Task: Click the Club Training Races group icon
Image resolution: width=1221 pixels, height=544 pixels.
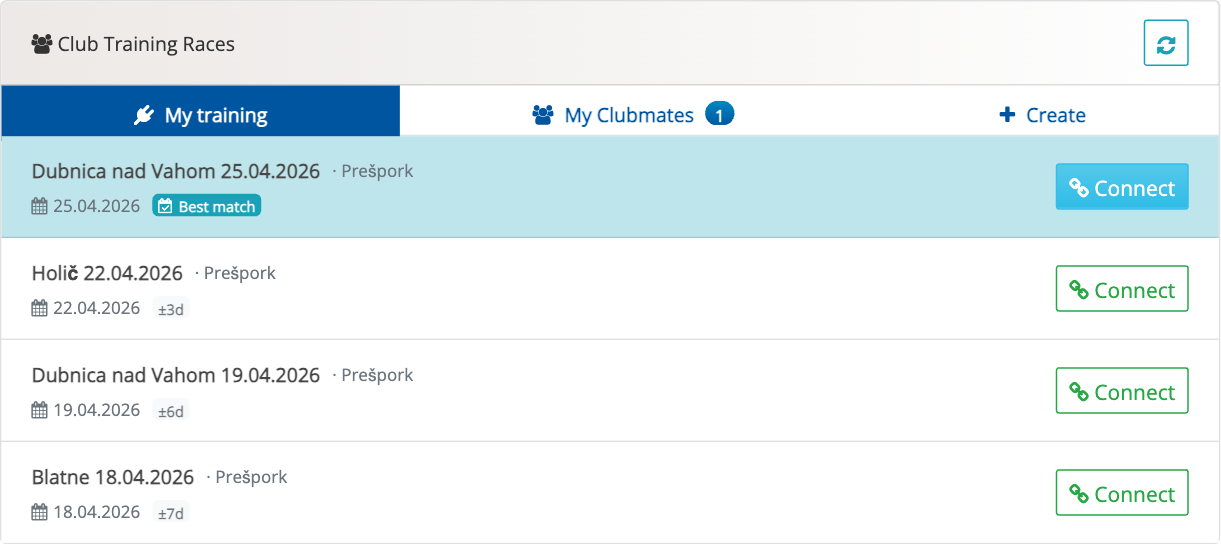Action: 42,44
